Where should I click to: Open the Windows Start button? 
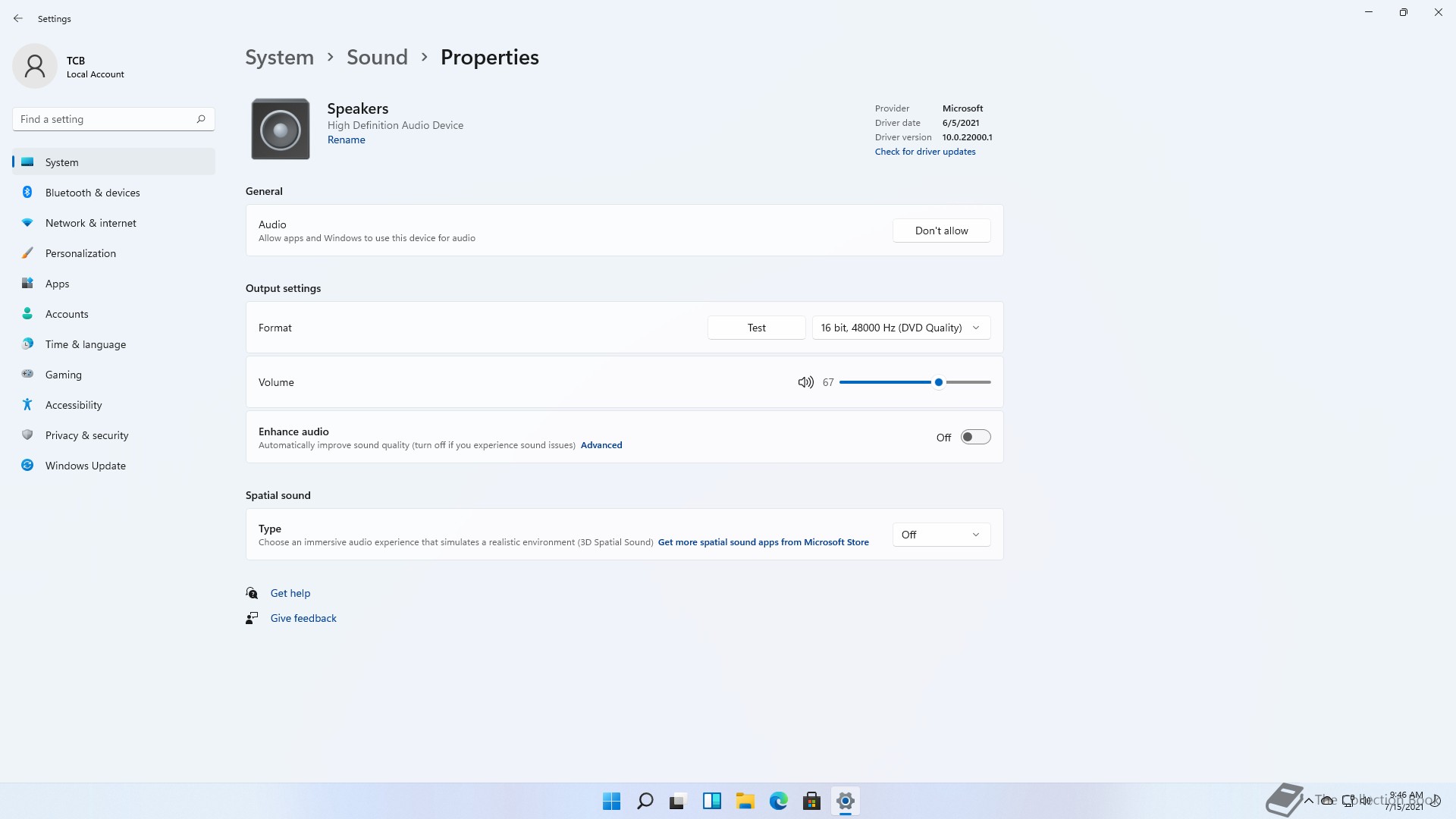pos(611,801)
